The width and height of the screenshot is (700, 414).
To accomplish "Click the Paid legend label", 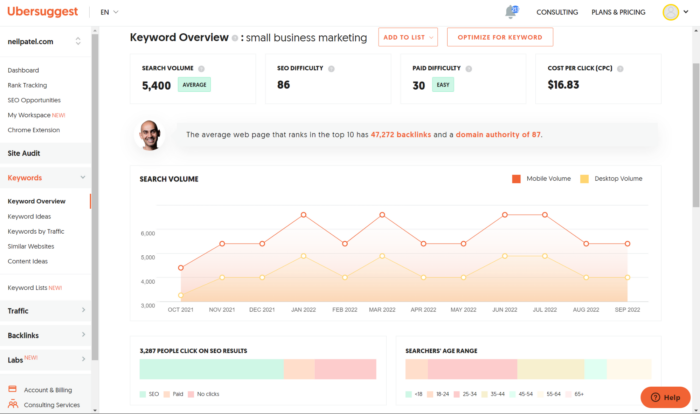I will pos(178,394).
